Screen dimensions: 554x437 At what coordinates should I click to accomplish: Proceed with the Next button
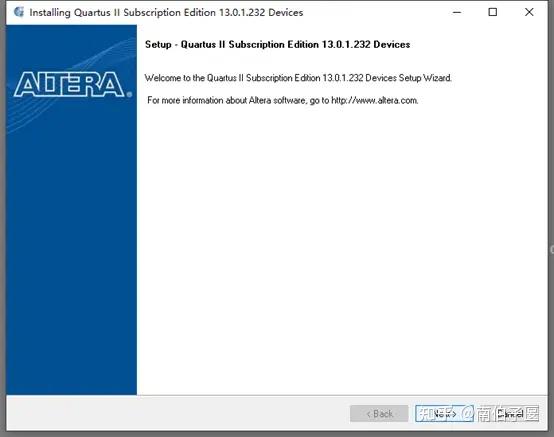(444, 413)
